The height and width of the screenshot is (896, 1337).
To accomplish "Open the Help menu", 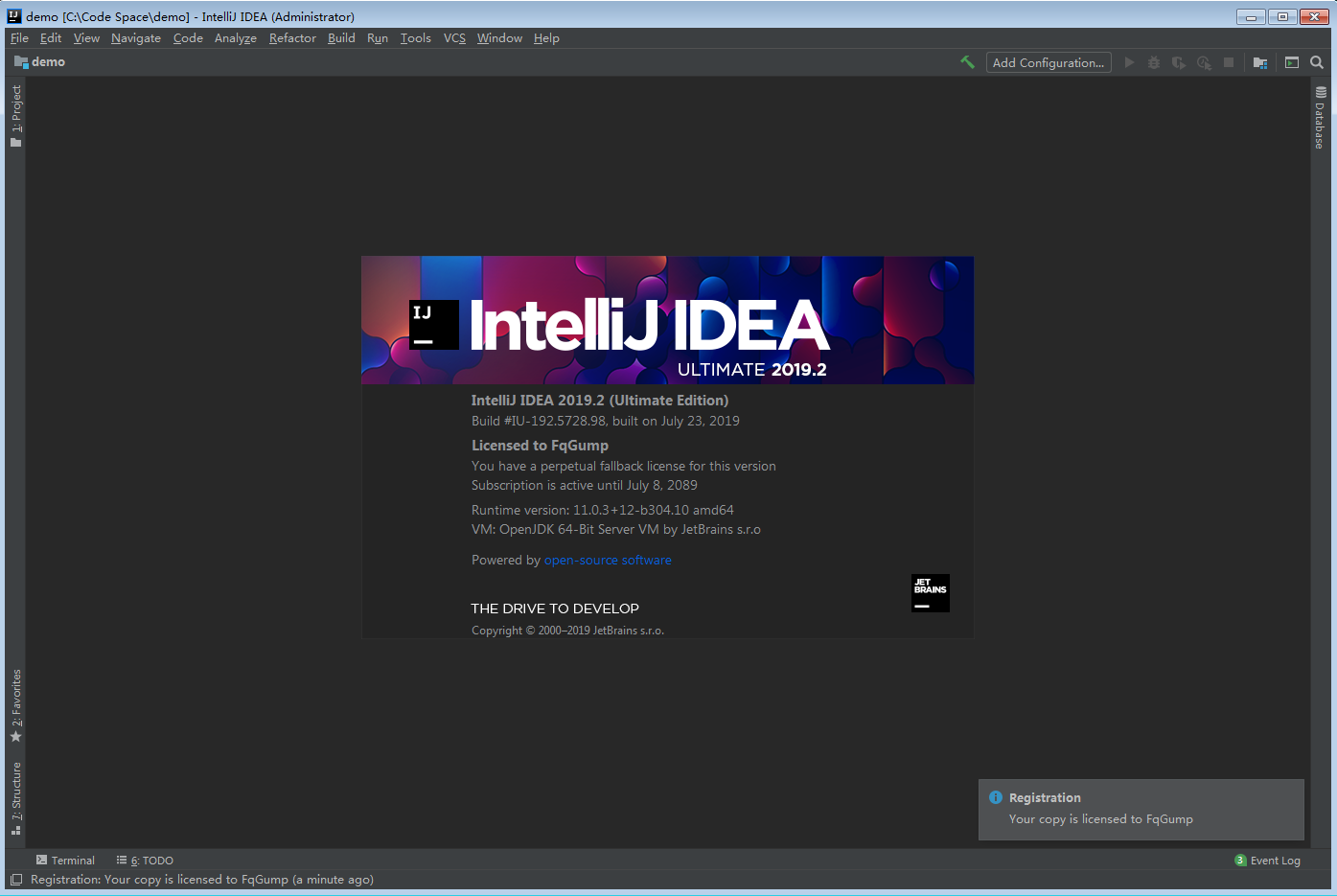I will point(546,38).
